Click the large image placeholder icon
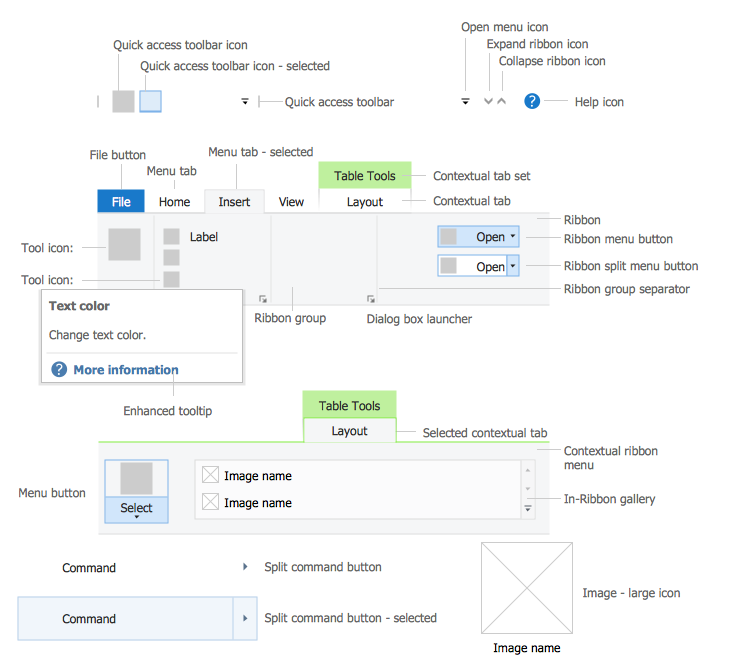 (x=527, y=588)
